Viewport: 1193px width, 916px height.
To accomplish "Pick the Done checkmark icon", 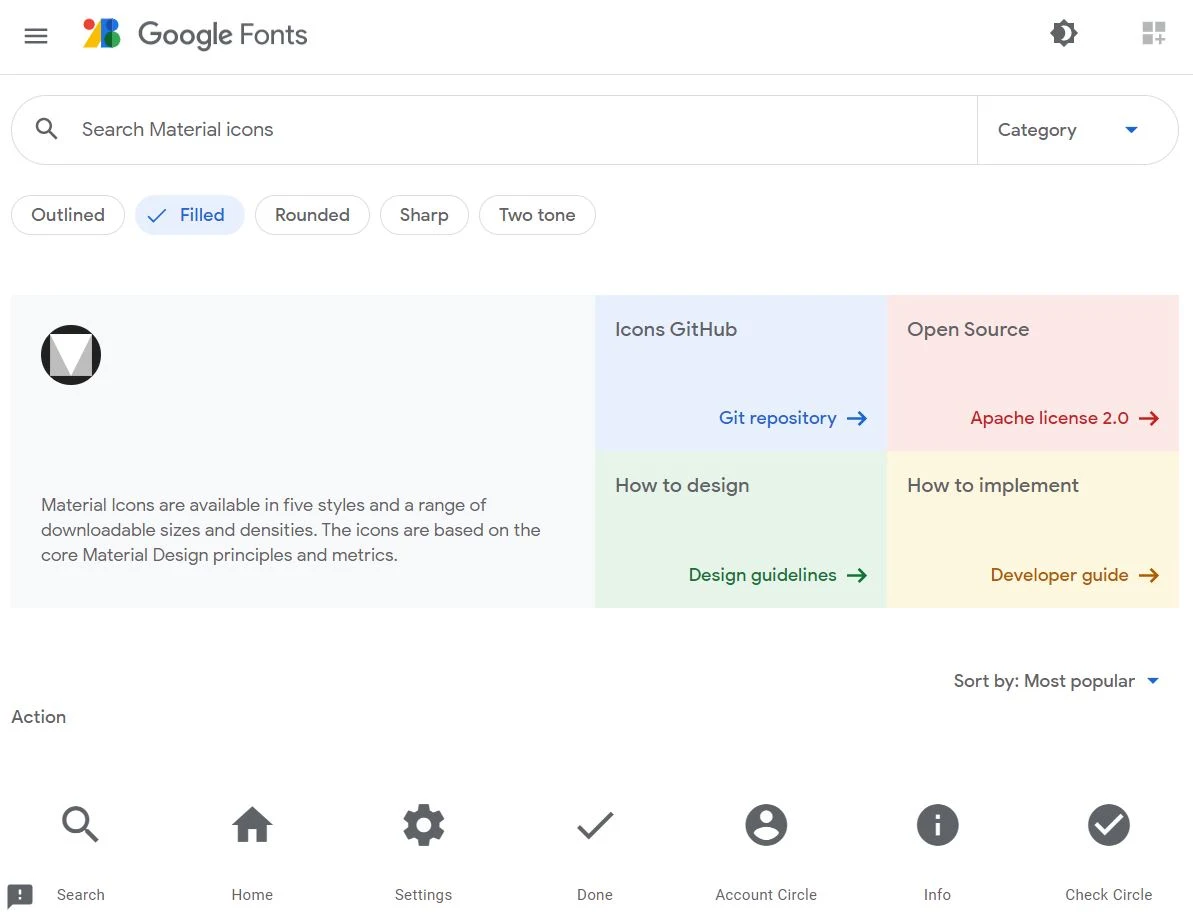I will [x=595, y=826].
